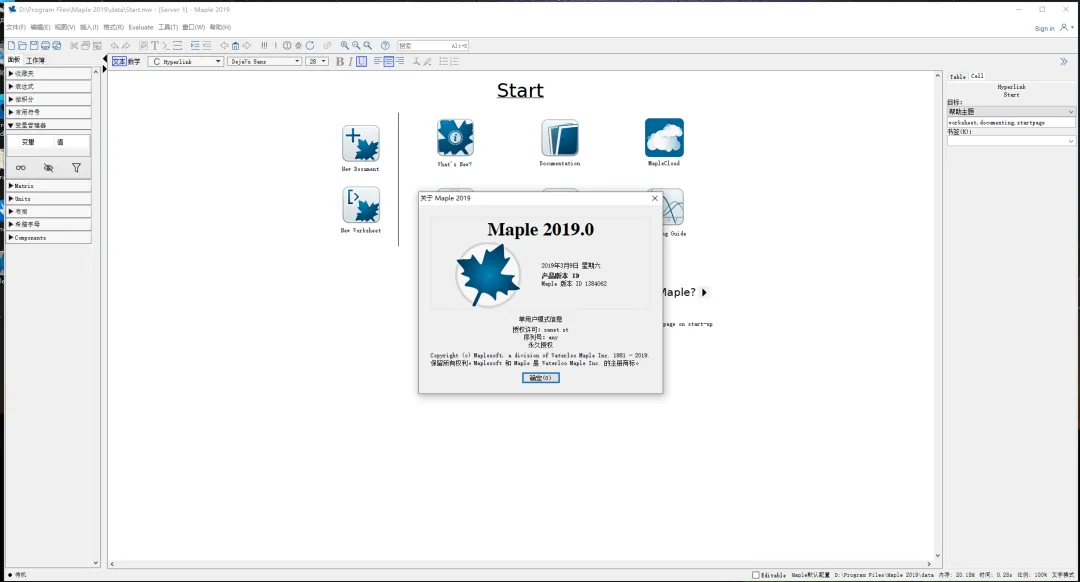Open the 书签(K) bookmark dropdown
This screenshot has width=1080, height=582.
[x=1010, y=141]
